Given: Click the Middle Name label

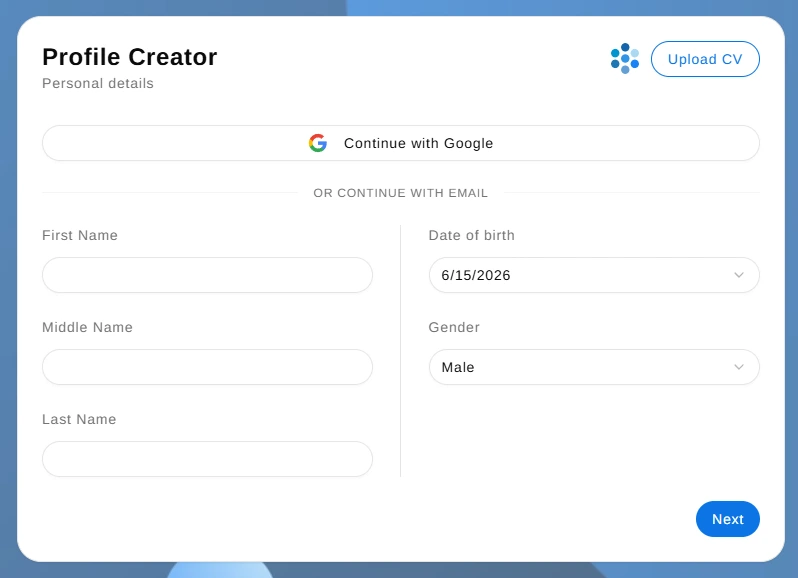Looking at the screenshot, I should 87,327.
